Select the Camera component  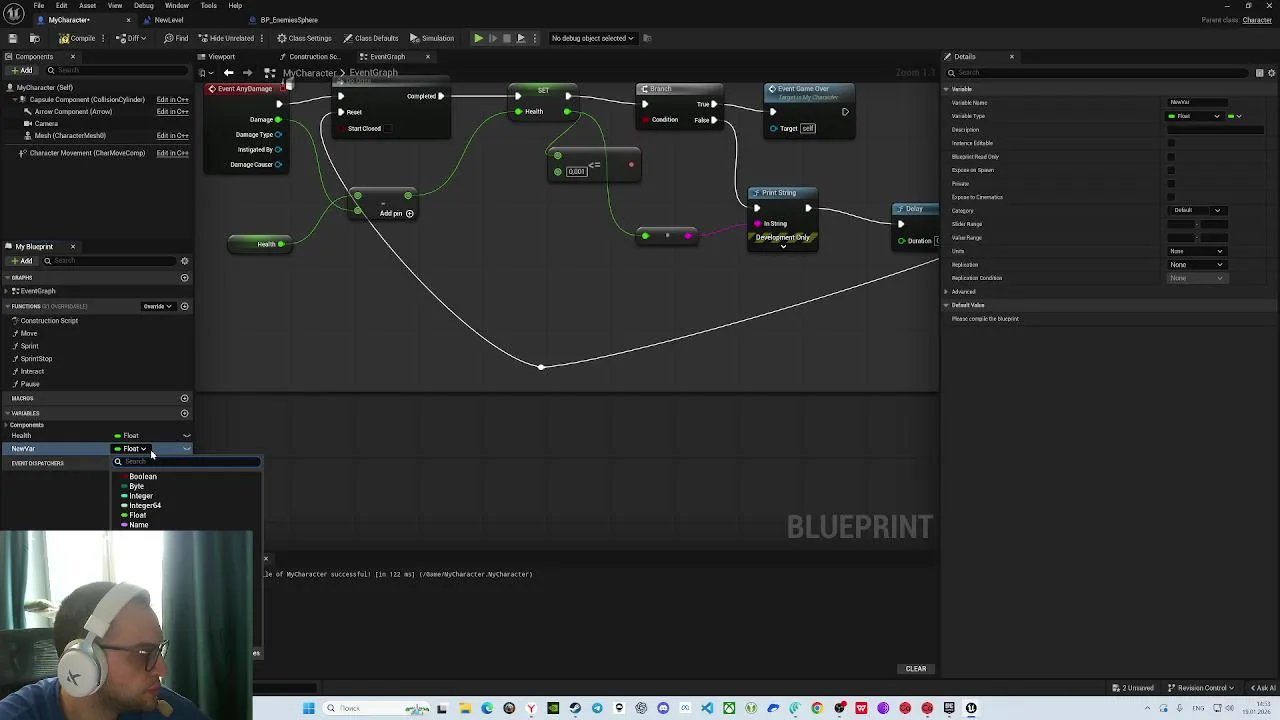pyautogui.click(x=46, y=124)
